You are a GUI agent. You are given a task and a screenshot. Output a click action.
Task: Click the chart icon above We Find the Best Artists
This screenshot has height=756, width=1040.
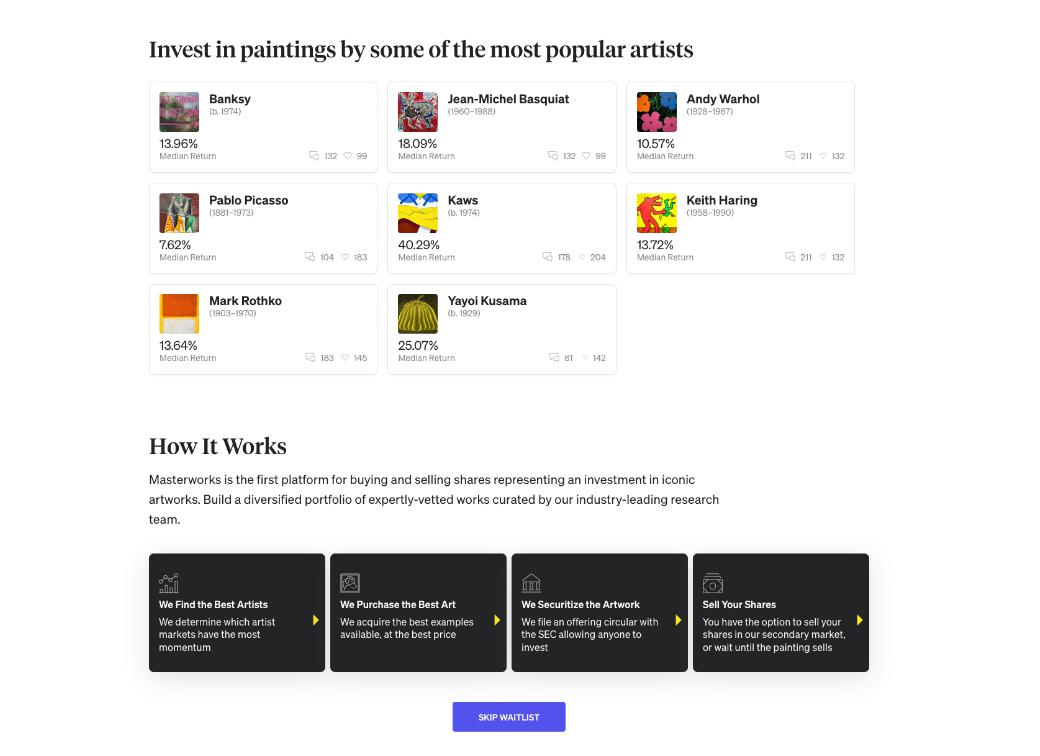tap(169, 583)
